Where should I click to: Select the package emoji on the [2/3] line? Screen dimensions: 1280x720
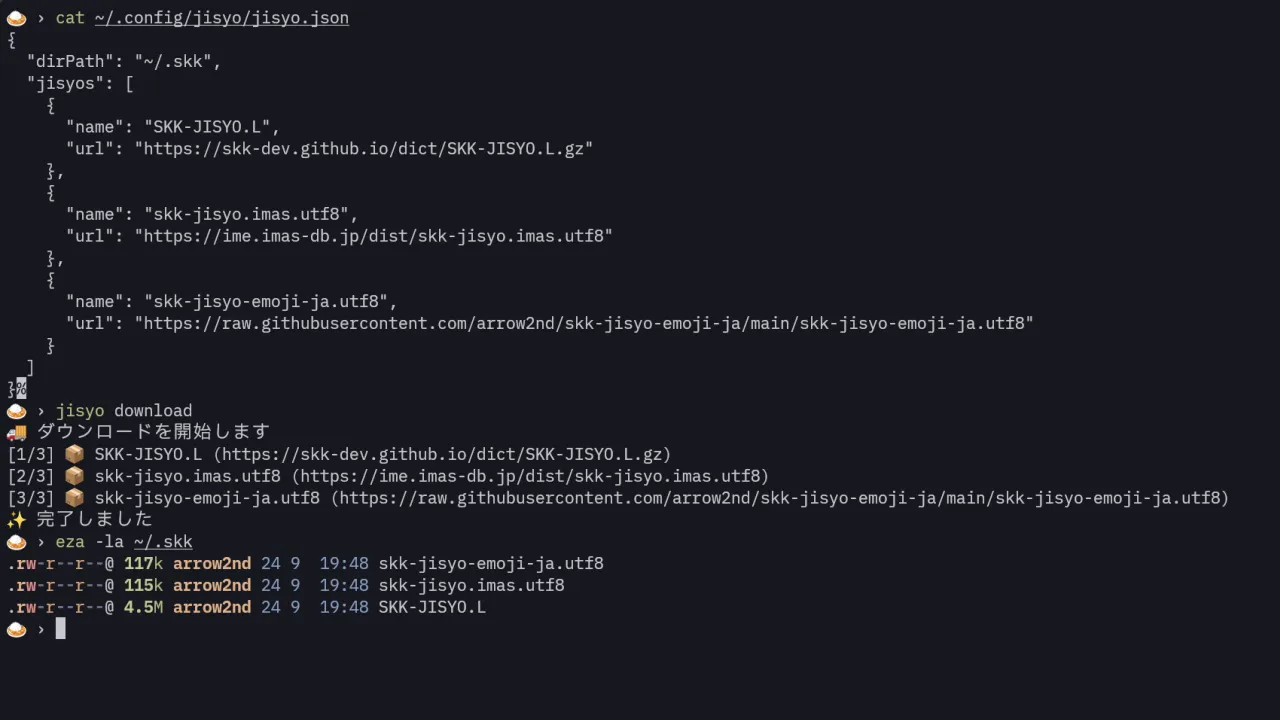pos(74,476)
